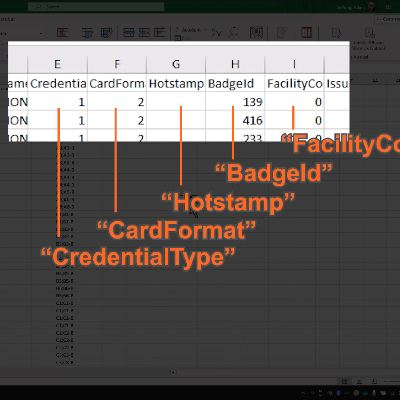Select the FacilityCo header cell
Screen dimensions: 400x400
point(294,83)
